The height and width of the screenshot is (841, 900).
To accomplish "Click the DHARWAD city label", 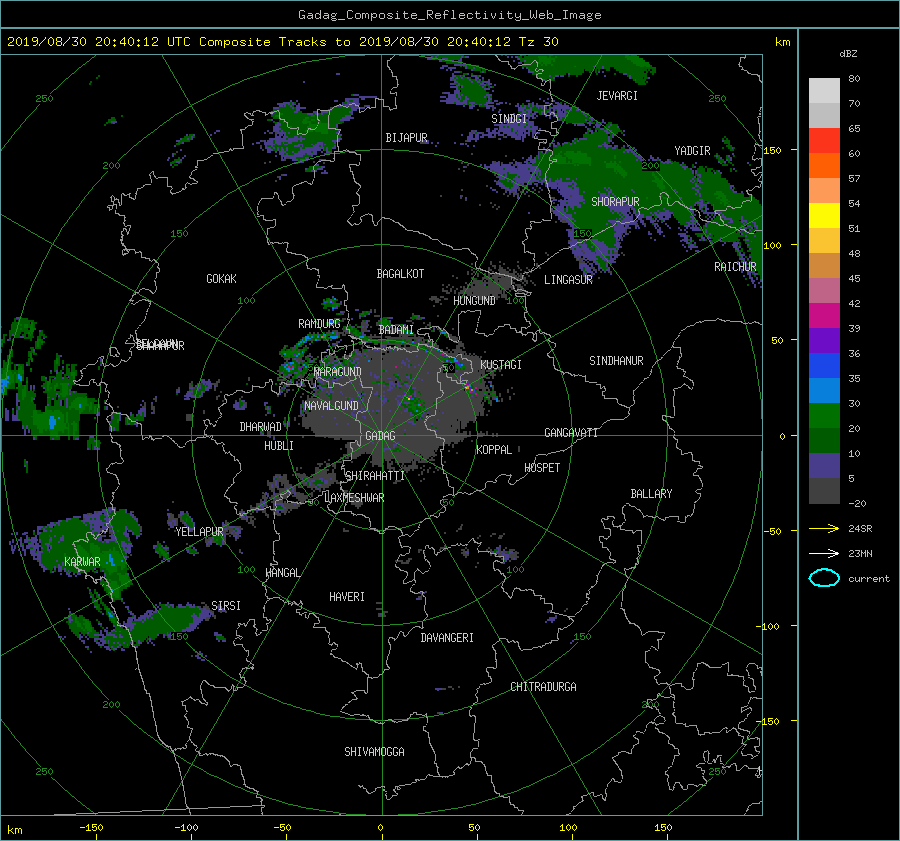I will pos(260,427).
